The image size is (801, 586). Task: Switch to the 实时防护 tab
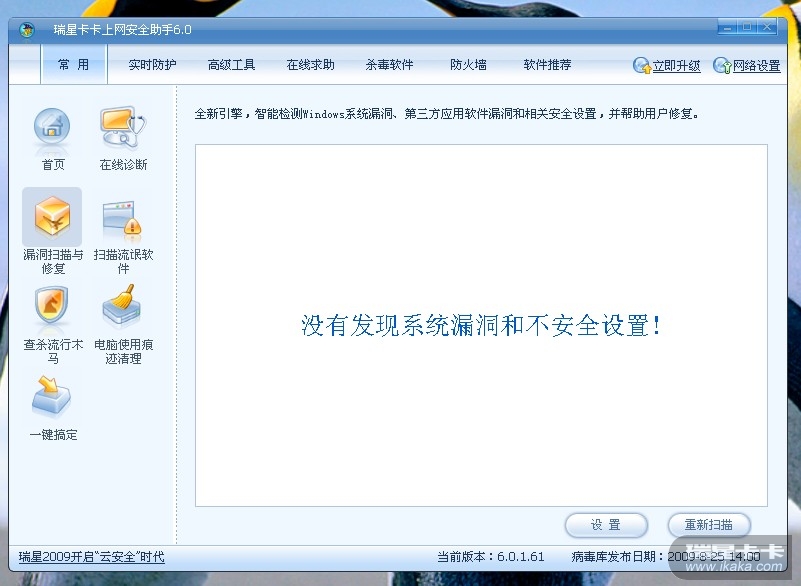(x=152, y=65)
